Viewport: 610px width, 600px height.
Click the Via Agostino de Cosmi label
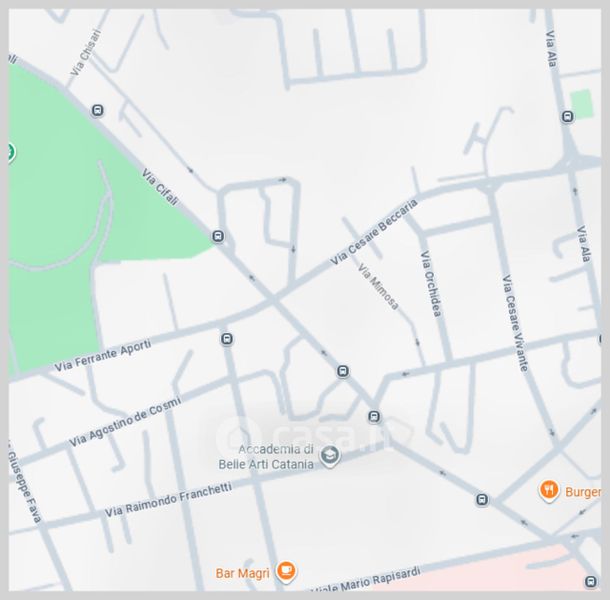pos(125,421)
